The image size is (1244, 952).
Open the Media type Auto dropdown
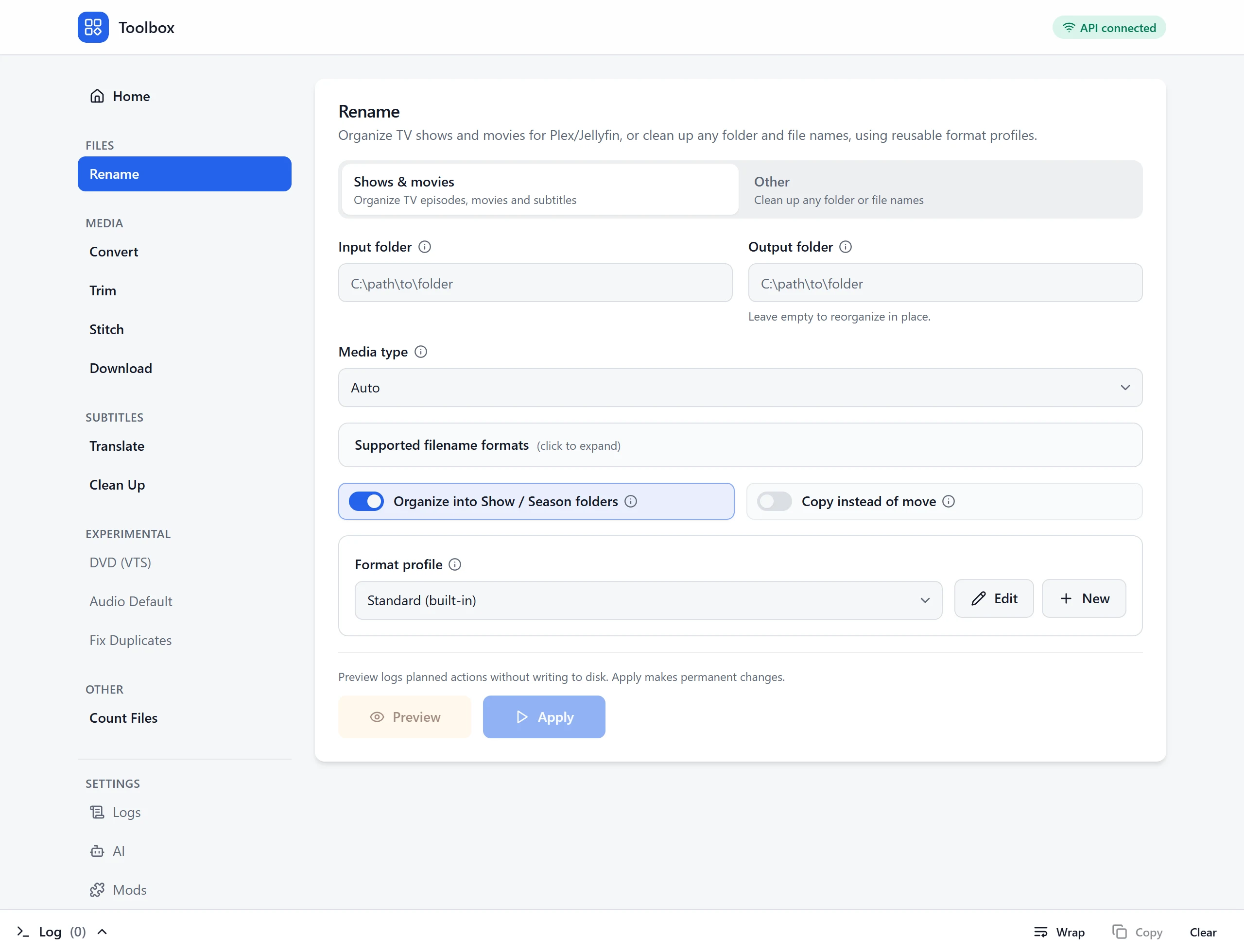tap(740, 388)
